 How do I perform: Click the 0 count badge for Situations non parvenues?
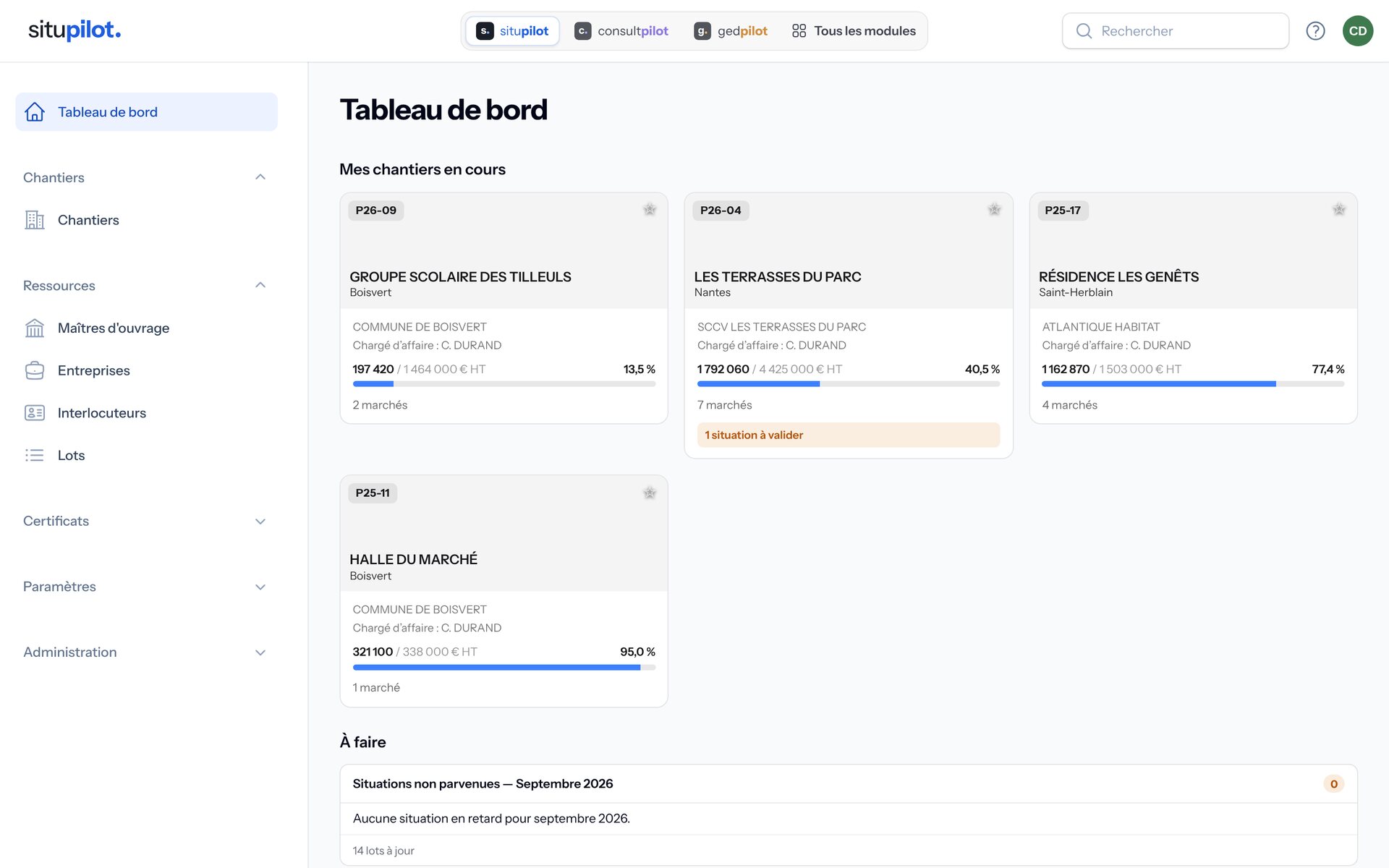(1334, 784)
